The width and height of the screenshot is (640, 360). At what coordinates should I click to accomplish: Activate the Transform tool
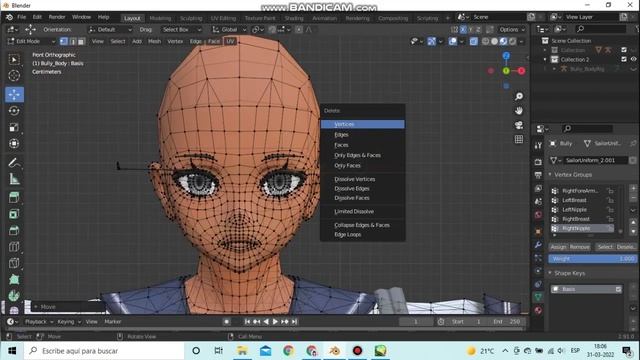click(x=14, y=144)
